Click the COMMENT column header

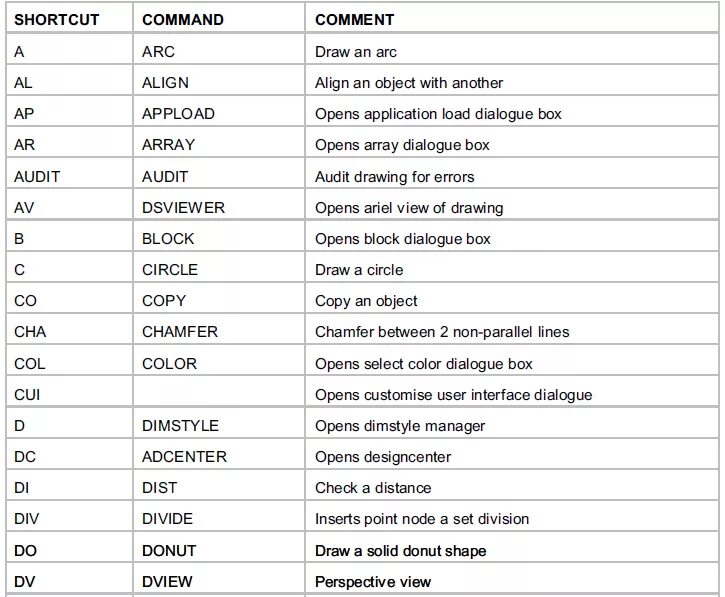[355, 20]
